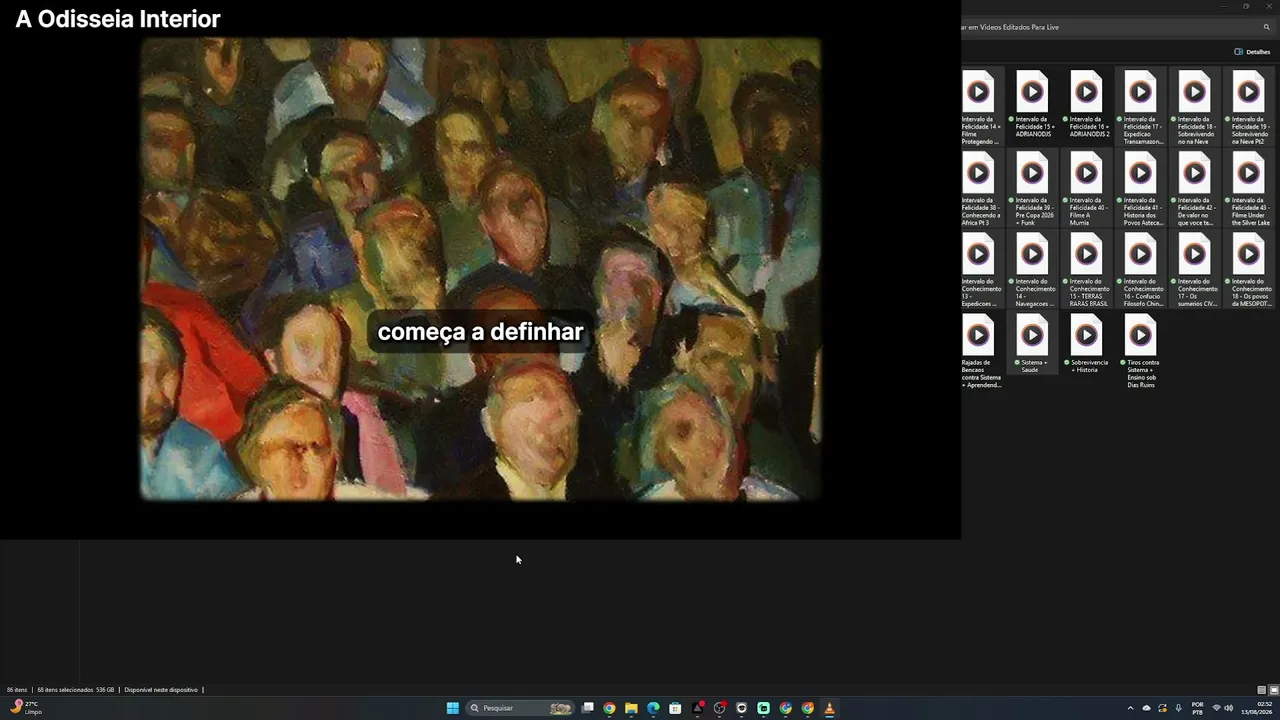Select the file Sistema + Saude
Screen dimensions: 1280x720
point(1033,345)
